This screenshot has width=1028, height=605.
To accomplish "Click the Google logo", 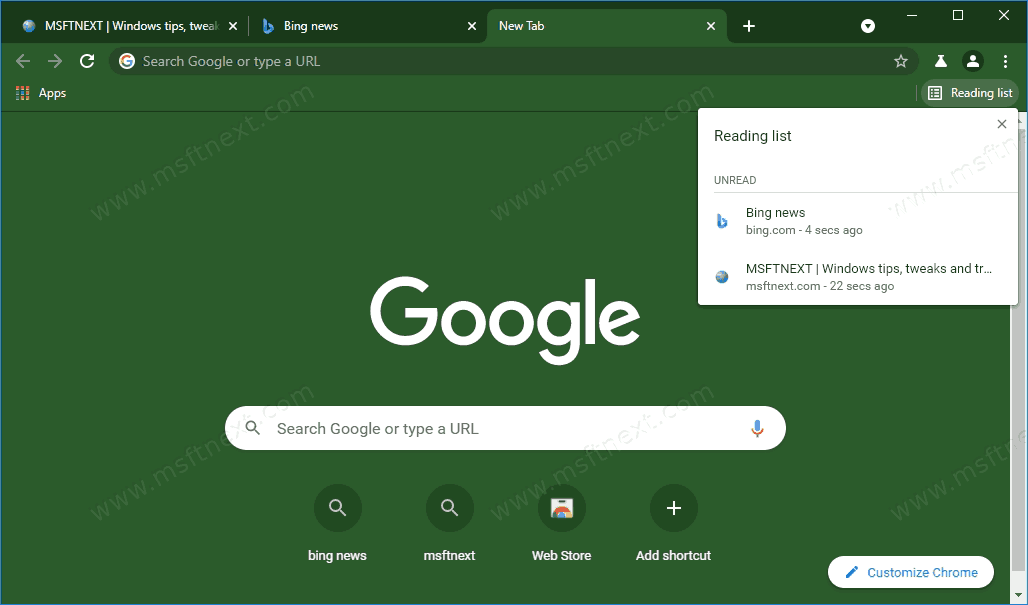I will (x=505, y=321).
